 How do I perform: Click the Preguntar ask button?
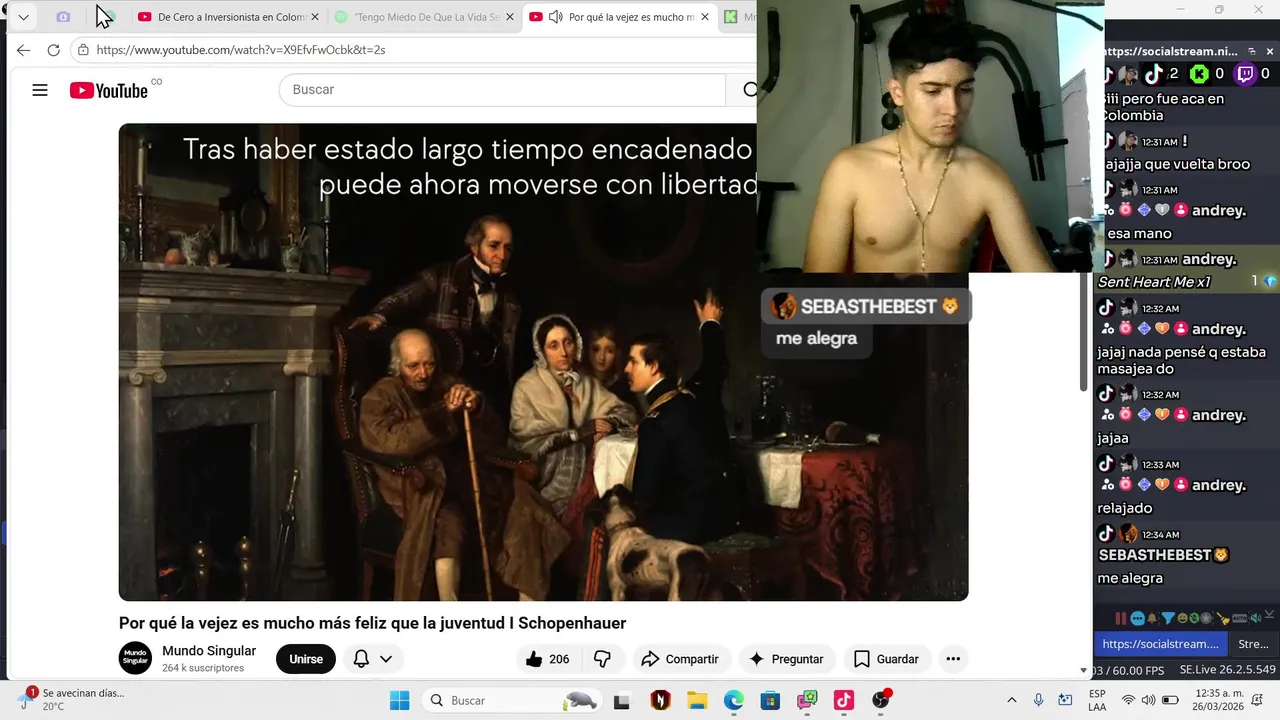point(786,659)
